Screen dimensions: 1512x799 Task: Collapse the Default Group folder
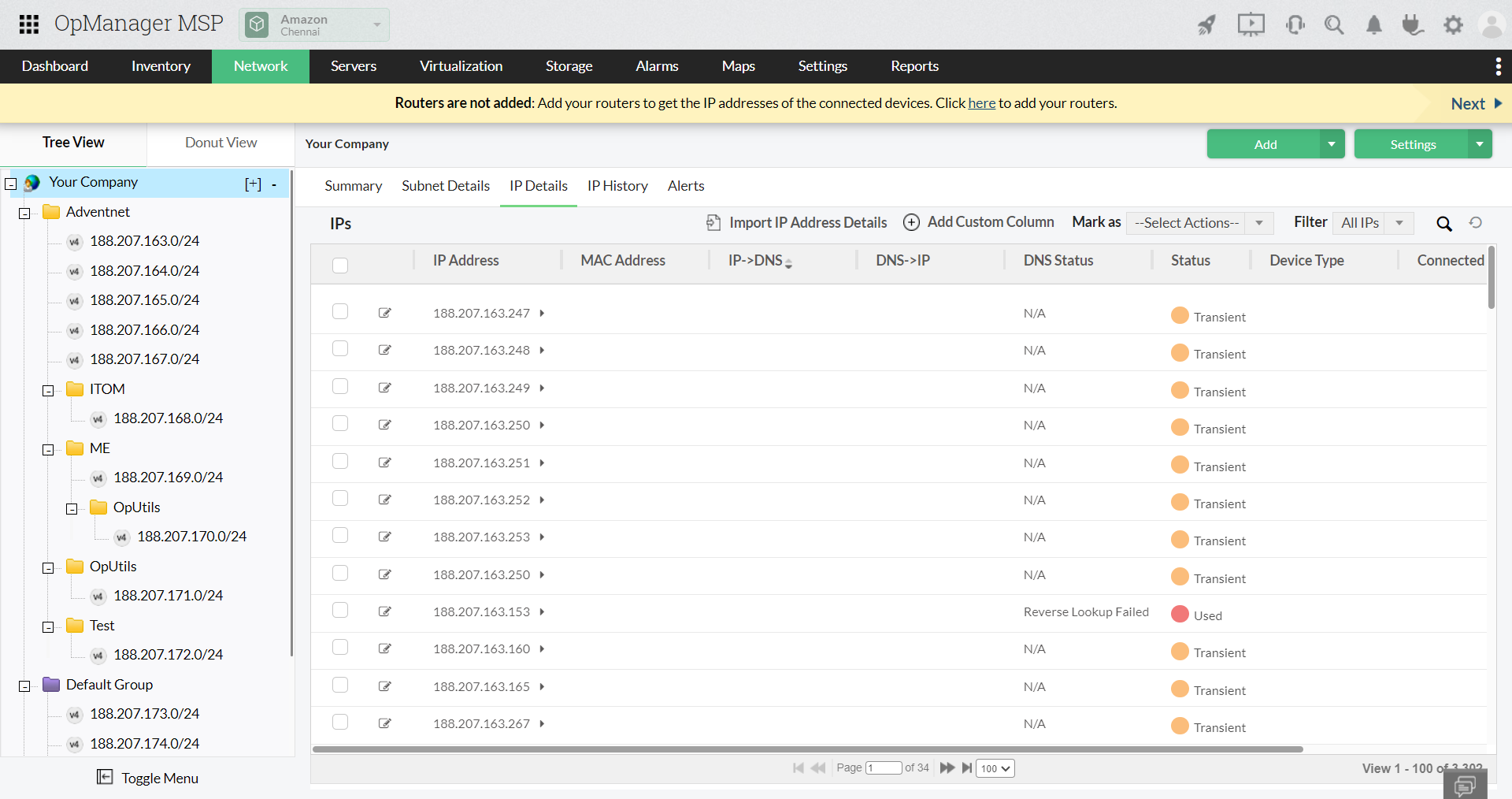(x=24, y=686)
